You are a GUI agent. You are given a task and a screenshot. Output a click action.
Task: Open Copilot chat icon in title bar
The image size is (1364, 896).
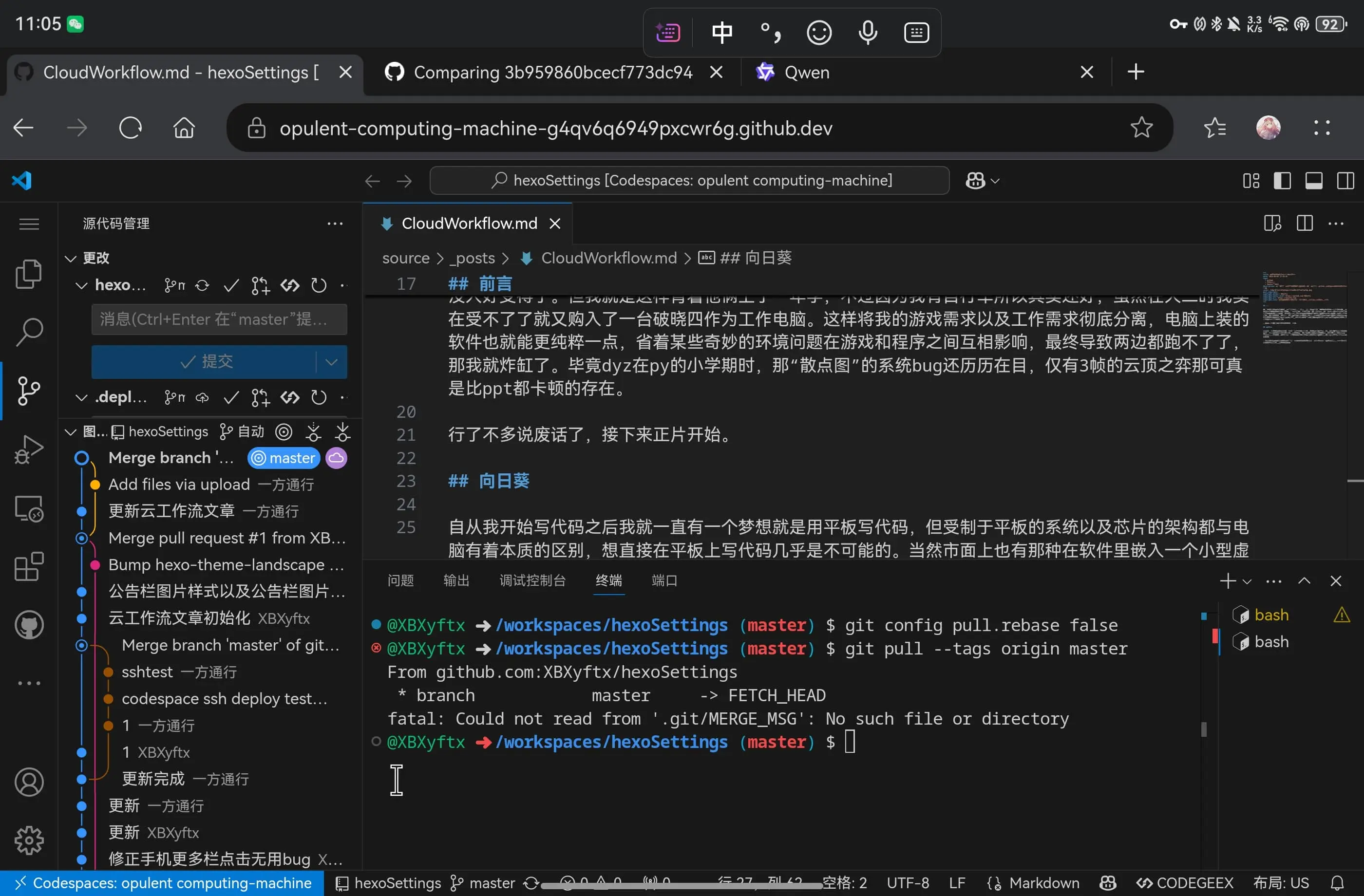(x=975, y=181)
